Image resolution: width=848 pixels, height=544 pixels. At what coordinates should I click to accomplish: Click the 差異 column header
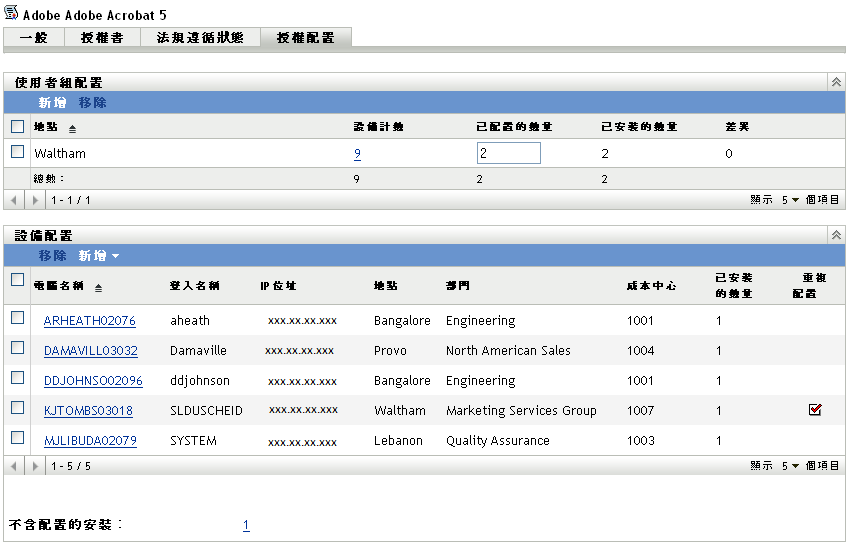(x=738, y=127)
